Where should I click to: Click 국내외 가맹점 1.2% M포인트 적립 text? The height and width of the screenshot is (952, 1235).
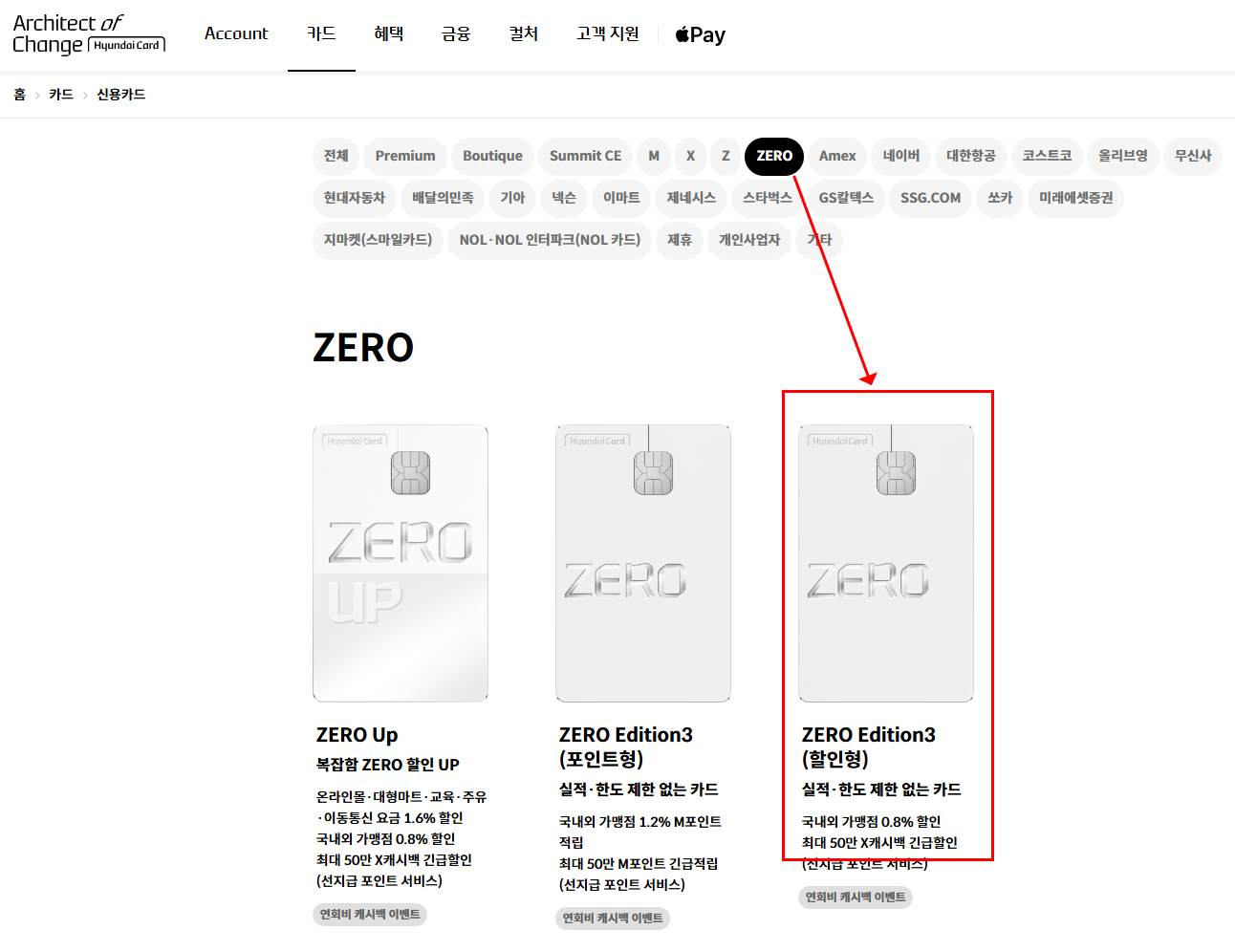640,832
